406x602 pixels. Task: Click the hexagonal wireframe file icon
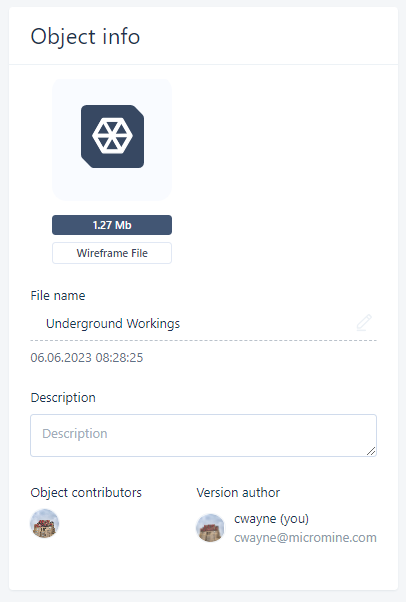(x=112, y=136)
